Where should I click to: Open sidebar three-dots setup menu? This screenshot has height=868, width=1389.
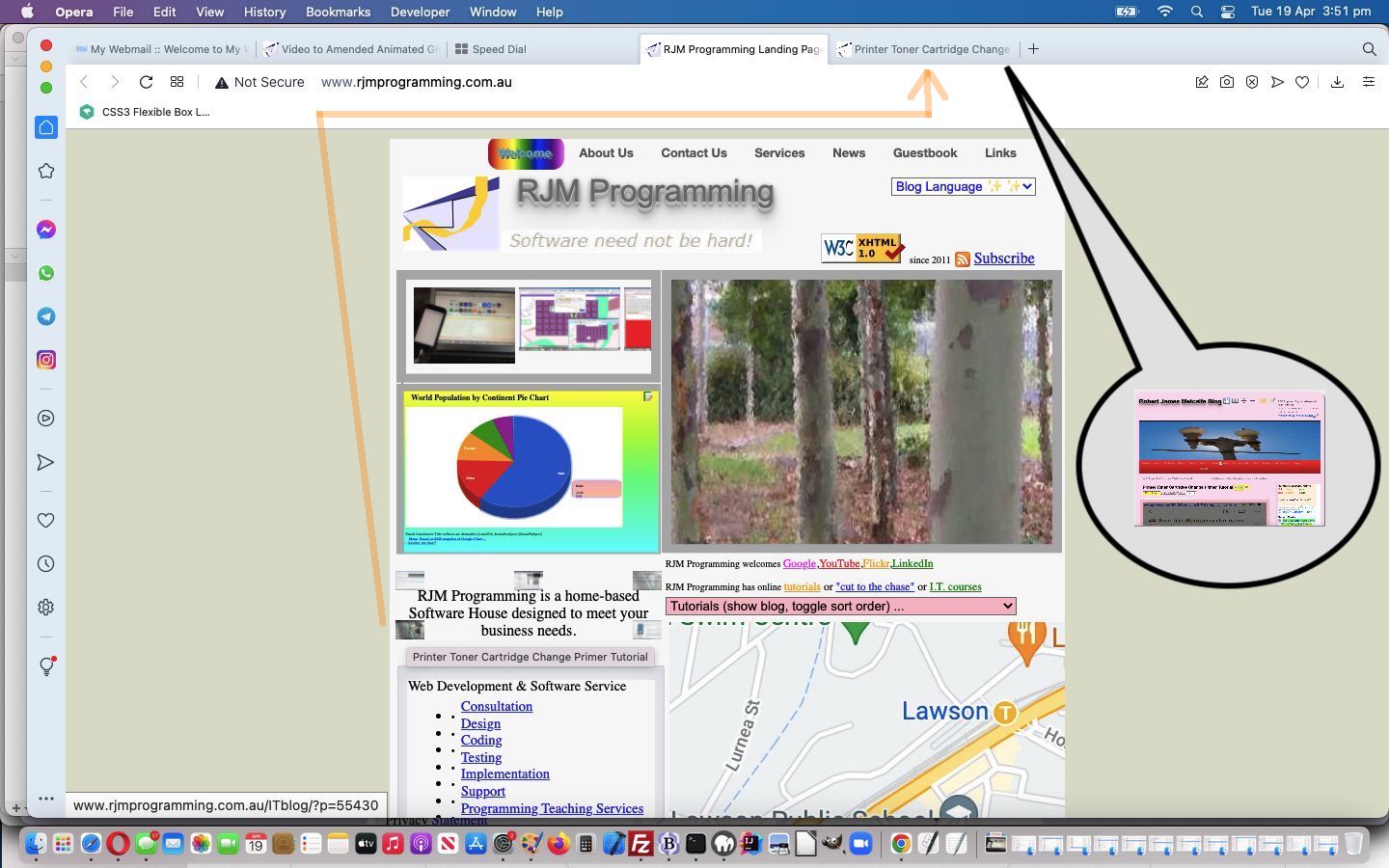tap(45, 799)
